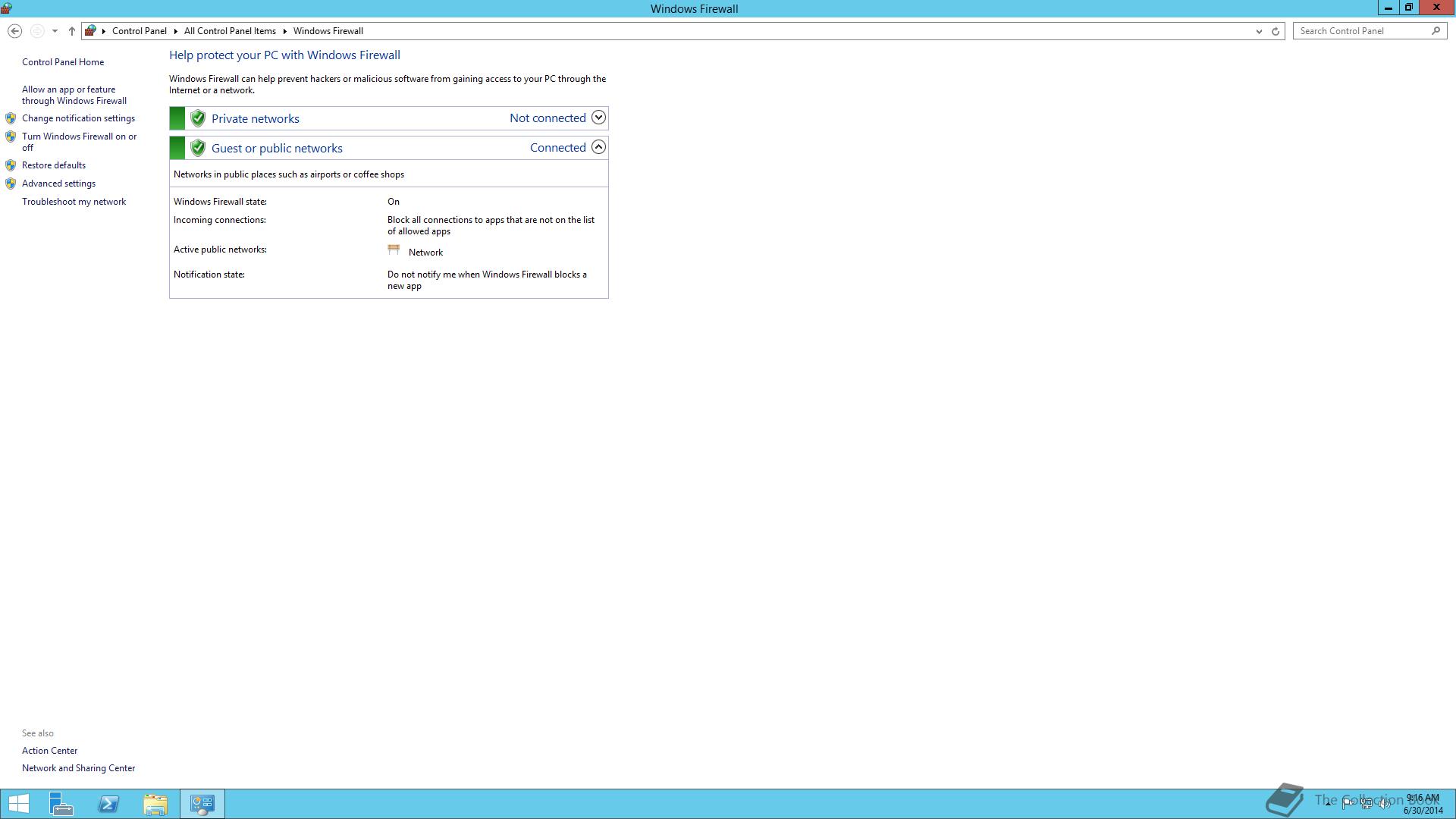Click the Control Panel taskbar button

[x=202, y=804]
